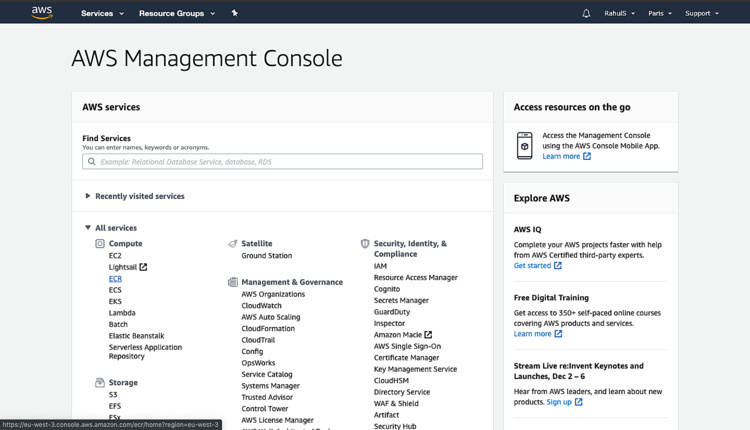Click Get started under AWS IQ

tap(532, 265)
